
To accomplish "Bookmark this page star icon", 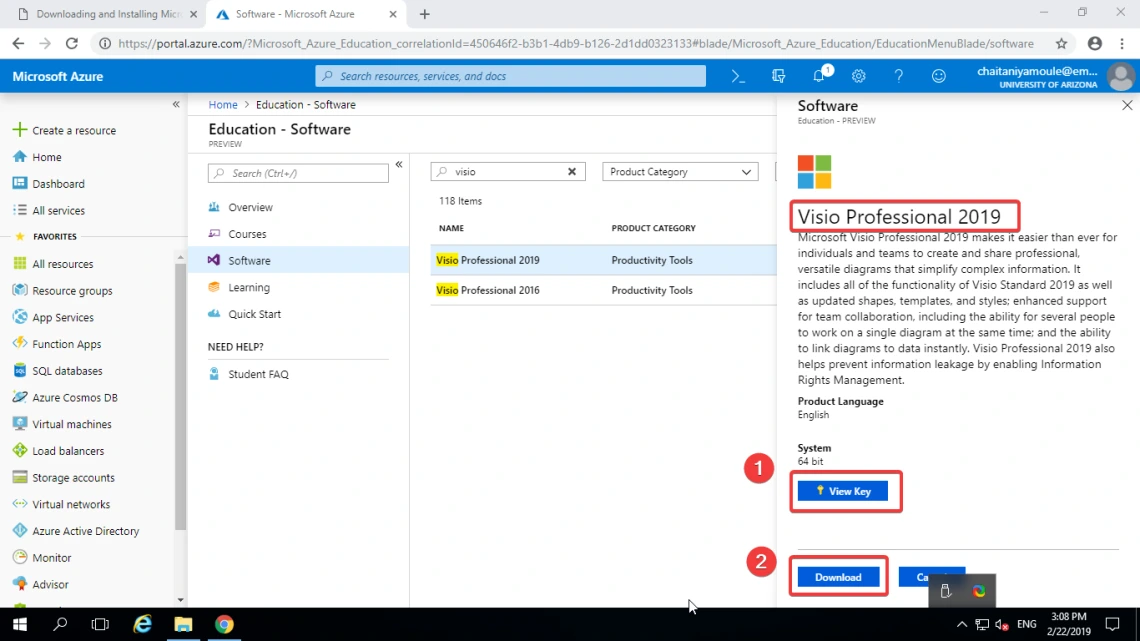I will [1061, 44].
